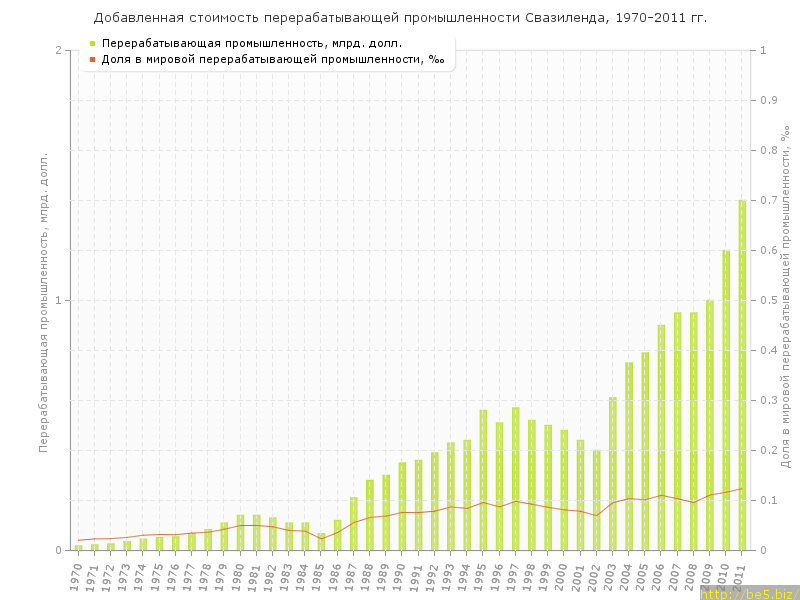Click the 0.7 tick on right axis

tap(769, 200)
